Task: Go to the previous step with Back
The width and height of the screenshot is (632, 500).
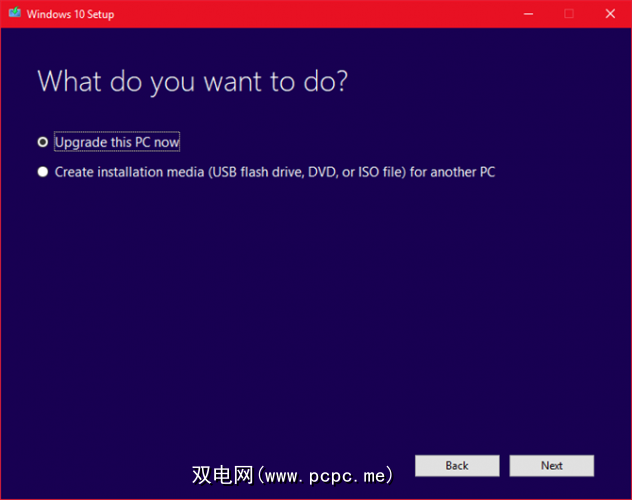Action: tap(457, 466)
